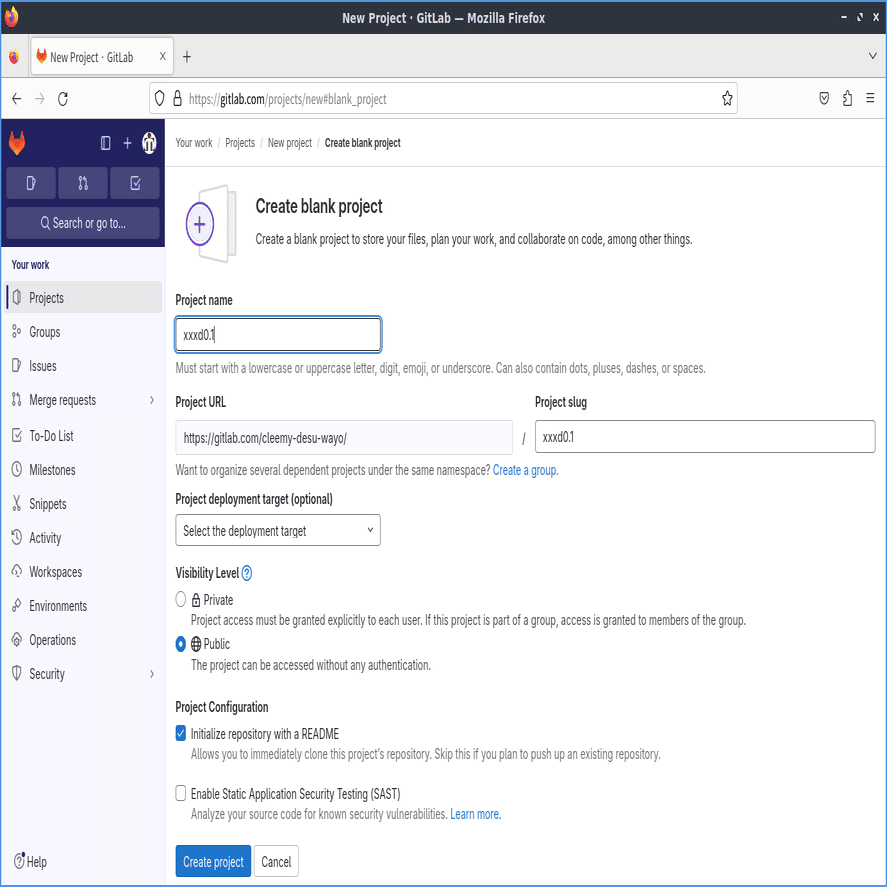Close the New Project GitLab tab

tap(162, 56)
